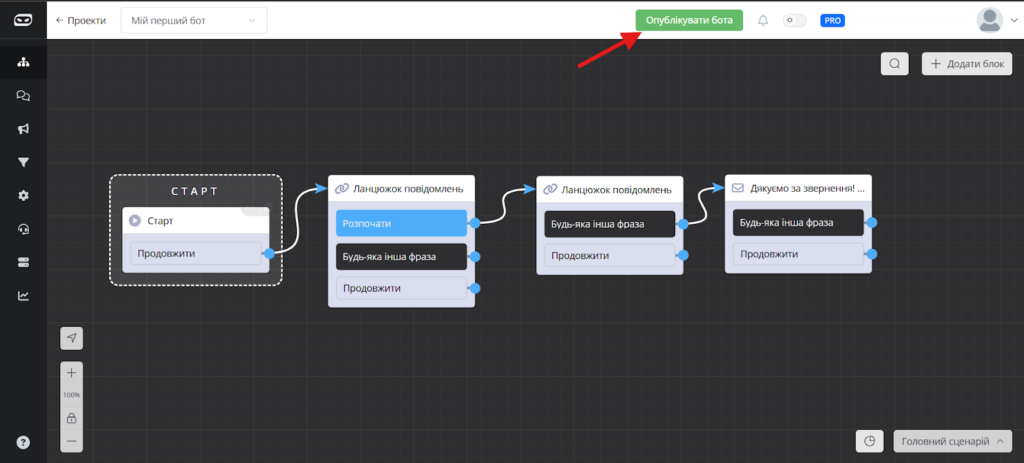Image resolution: width=1024 pixels, height=463 pixels.
Task: Open the funnel filter icon in sidebar
Action: point(23,162)
